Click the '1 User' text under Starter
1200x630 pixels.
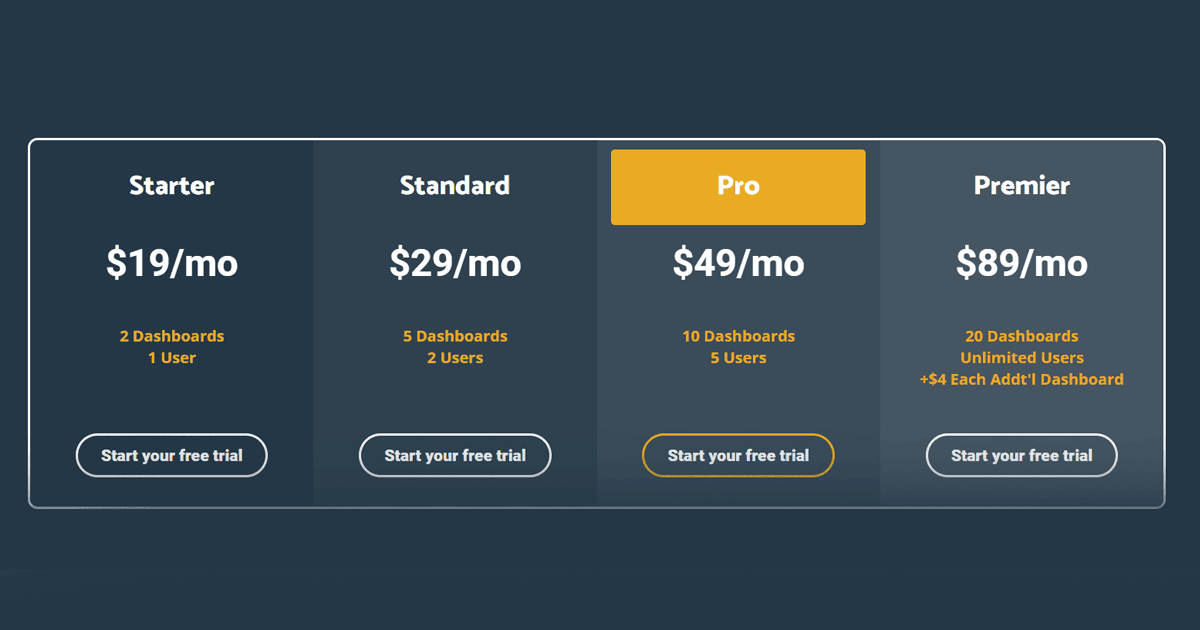[x=172, y=358]
